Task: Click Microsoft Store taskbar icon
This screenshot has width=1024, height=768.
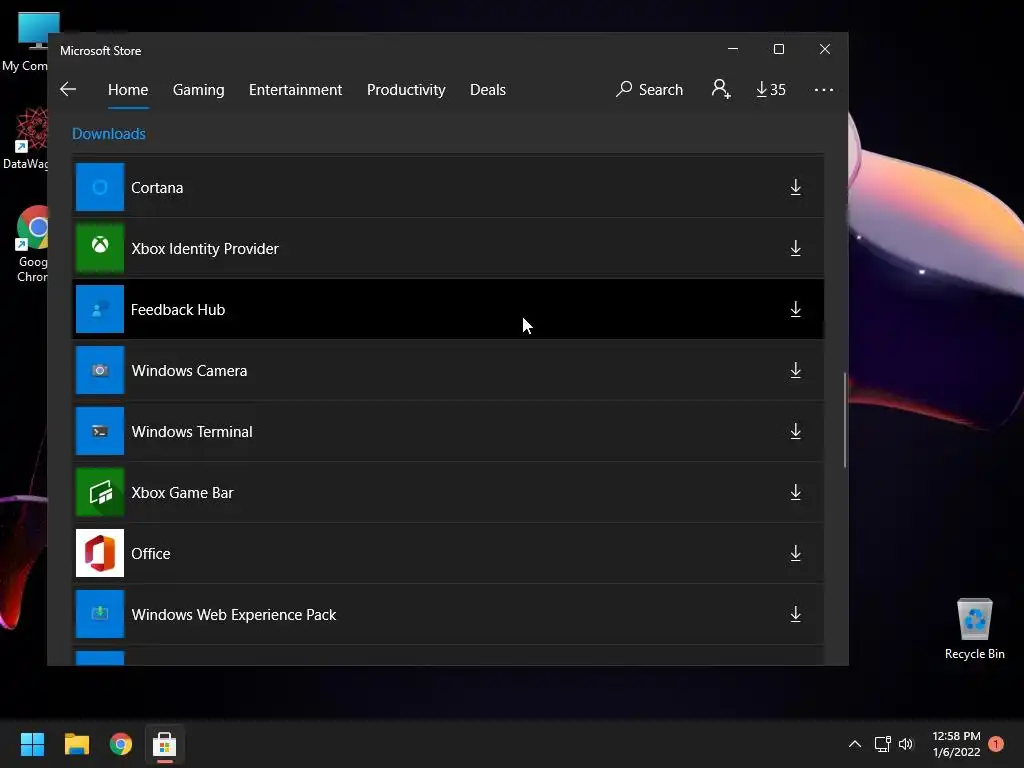Action: point(165,744)
